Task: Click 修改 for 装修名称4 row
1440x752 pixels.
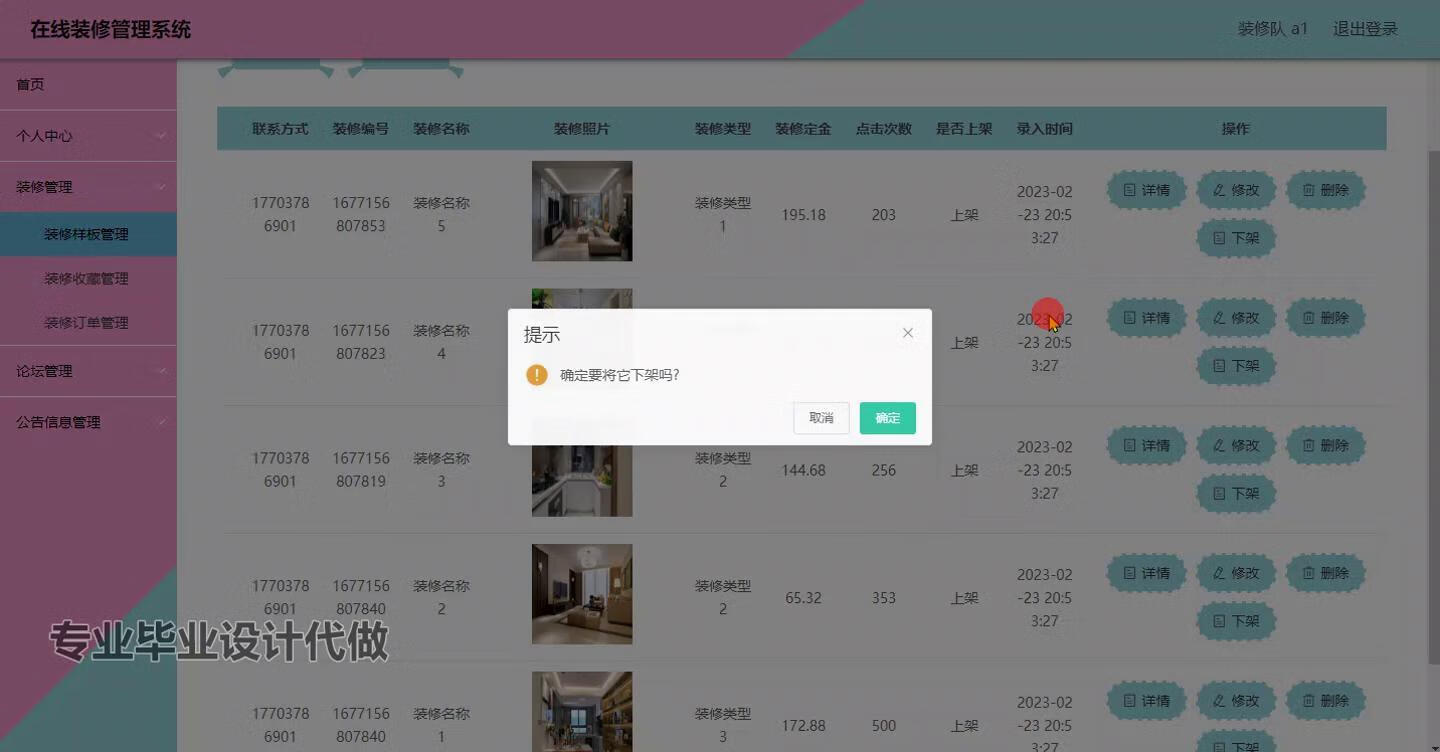Action: tap(1236, 318)
